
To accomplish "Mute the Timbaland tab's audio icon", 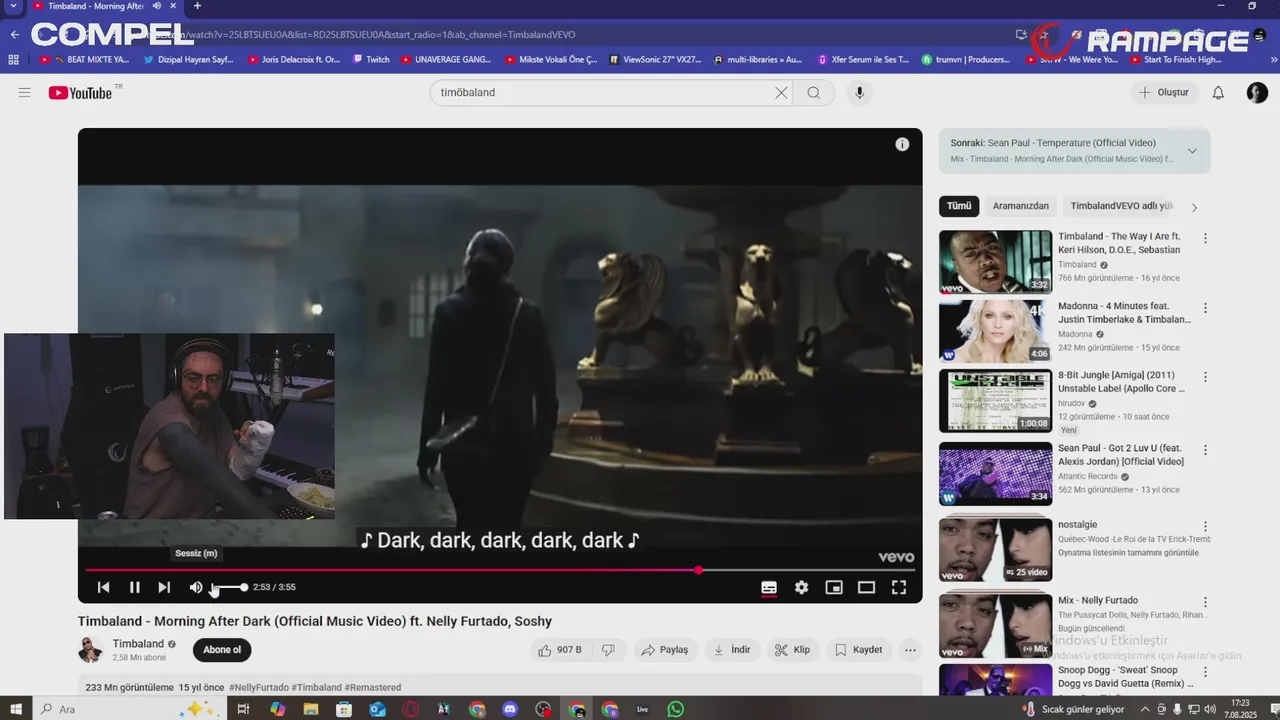I will pyautogui.click(x=157, y=6).
